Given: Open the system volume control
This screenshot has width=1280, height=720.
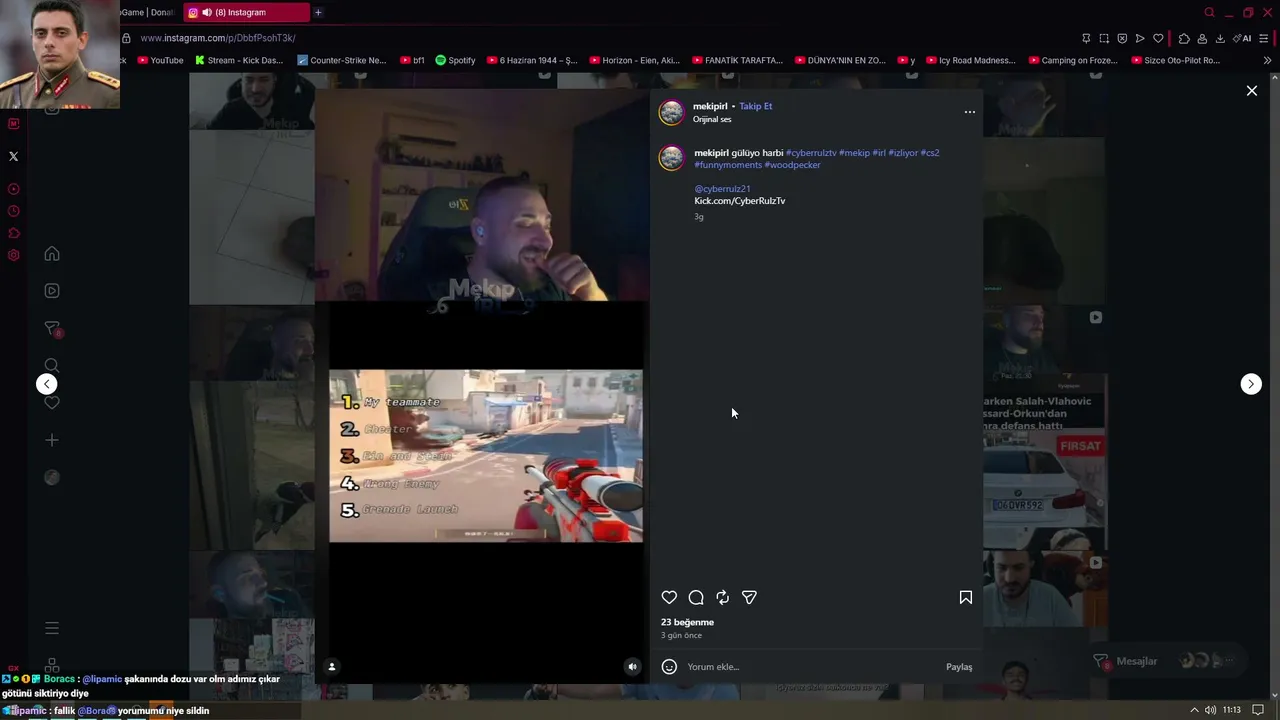Looking at the screenshot, I should click(x=1210, y=710).
